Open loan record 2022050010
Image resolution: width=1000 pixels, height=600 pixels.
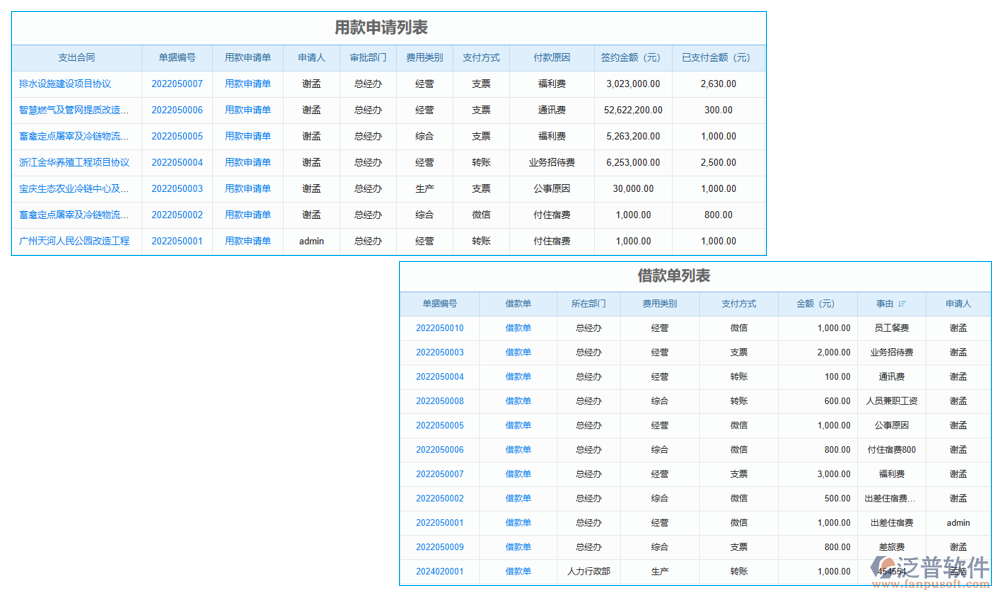[440, 328]
